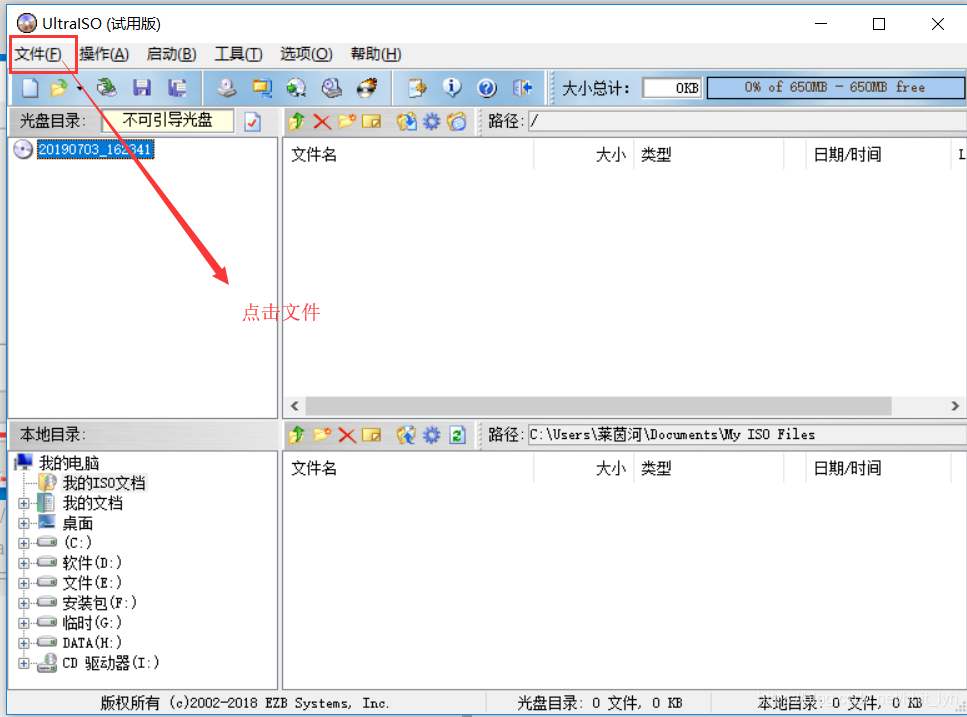Click the Open CD/DVD image icon

pos(107,88)
